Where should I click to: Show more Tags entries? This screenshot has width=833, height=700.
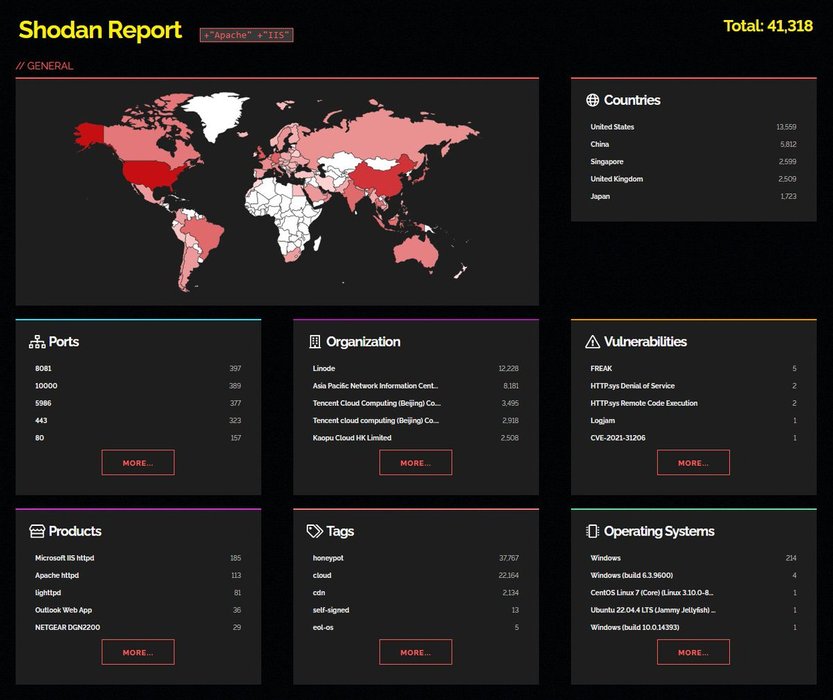(415, 652)
